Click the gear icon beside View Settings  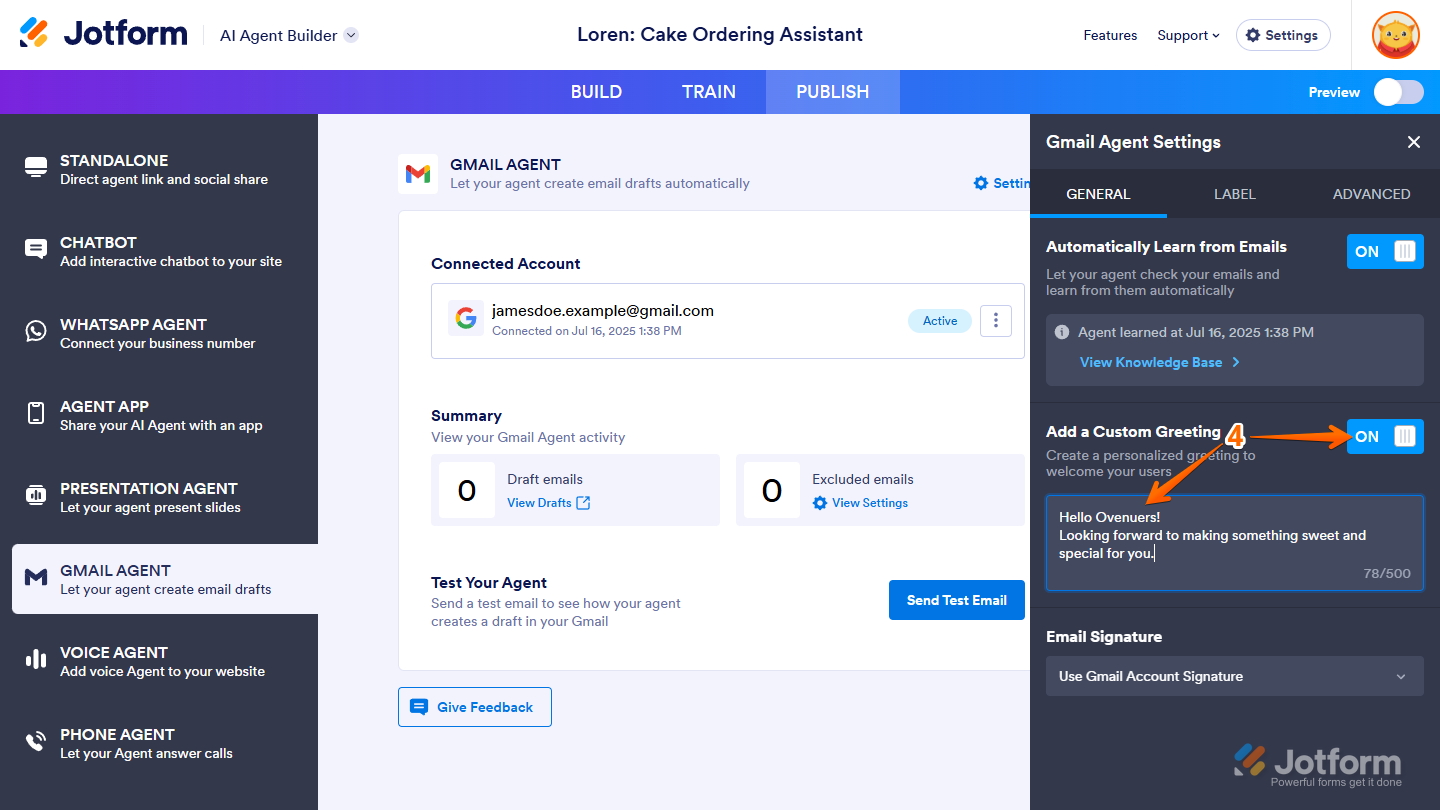[820, 503]
